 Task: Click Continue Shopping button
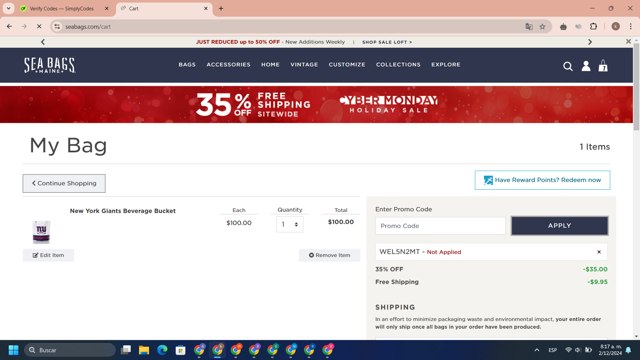click(64, 183)
